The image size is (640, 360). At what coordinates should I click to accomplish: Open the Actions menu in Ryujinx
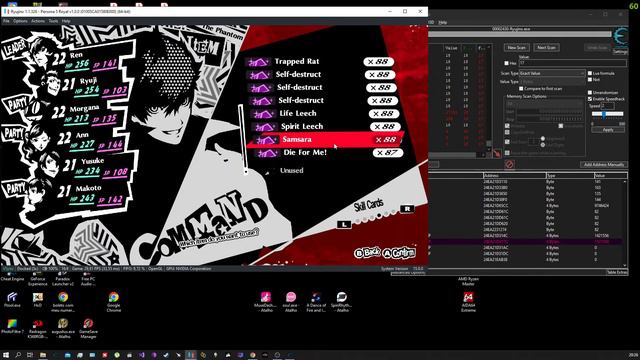tap(38, 21)
